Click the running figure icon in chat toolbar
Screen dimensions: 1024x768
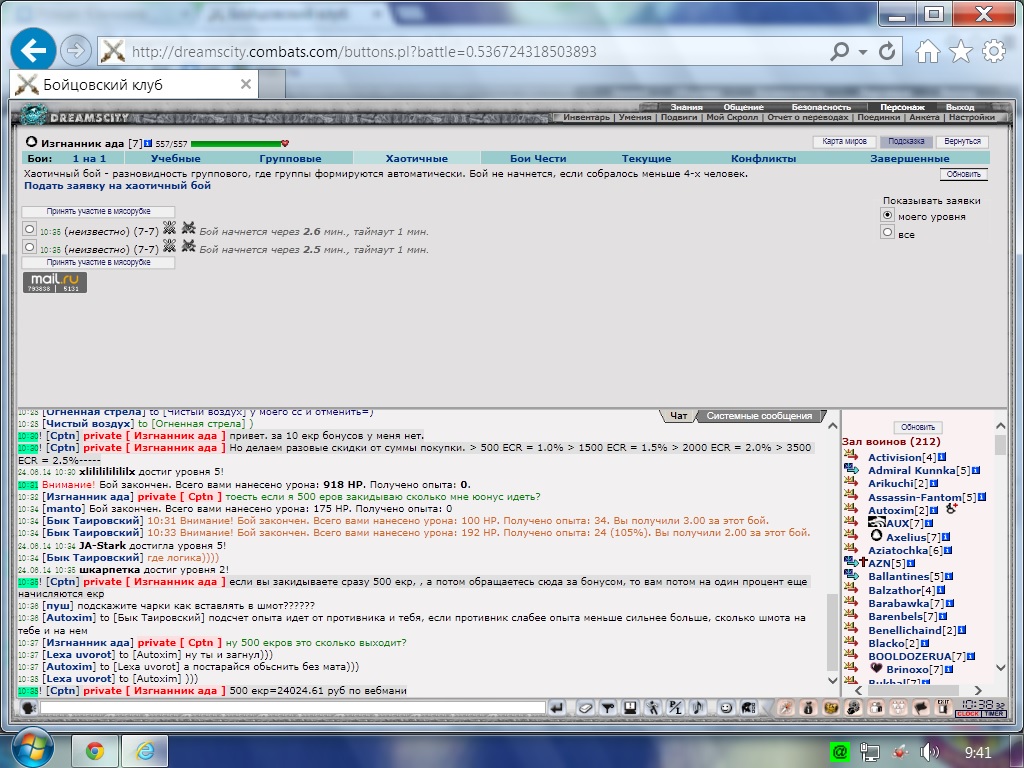point(653,708)
